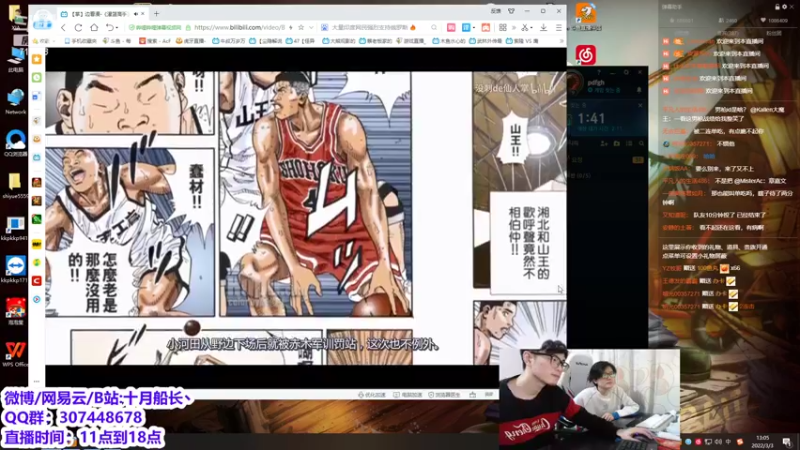Open the QQ Browser desktop shortcut

(x=15, y=143)
